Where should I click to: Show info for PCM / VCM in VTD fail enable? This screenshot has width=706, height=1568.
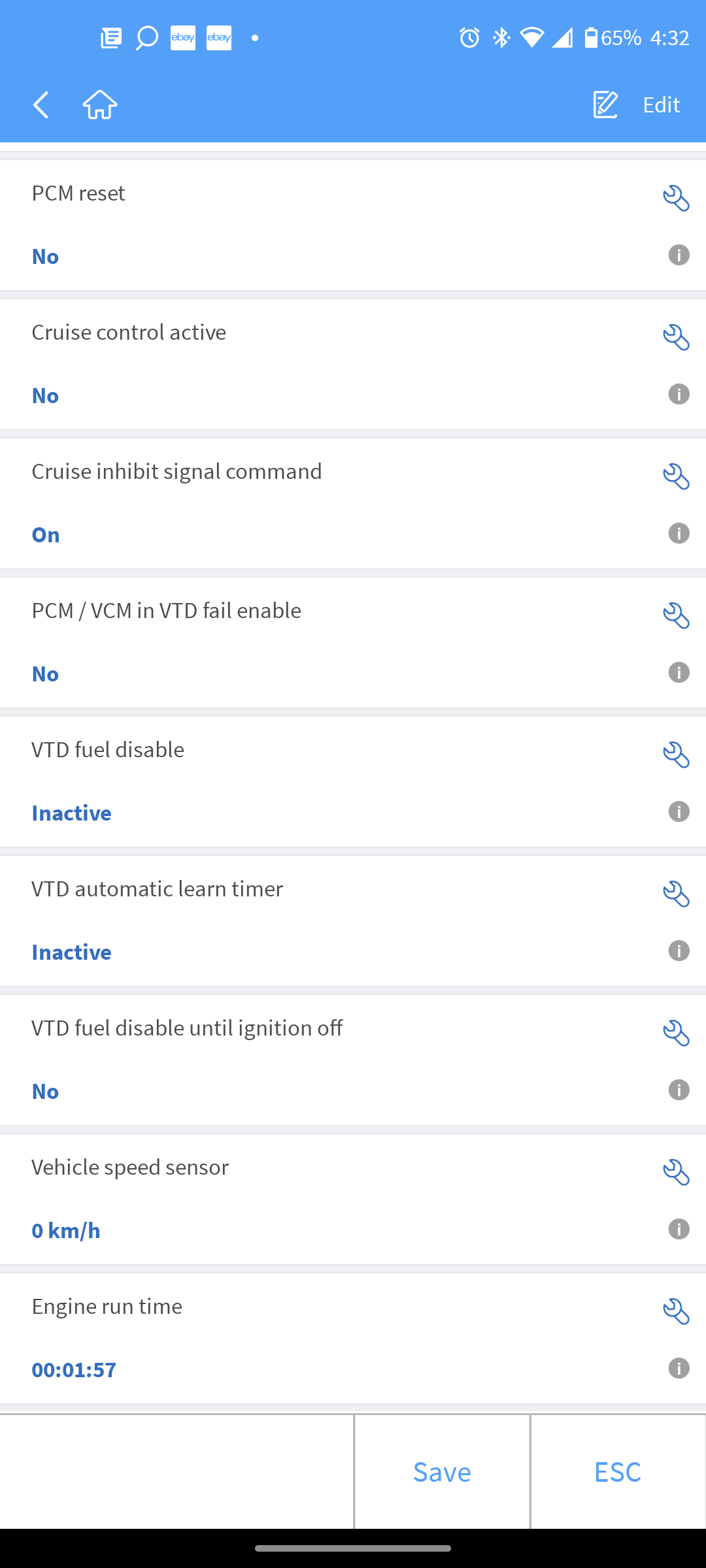pyautogui.click(x=679, y=672)
